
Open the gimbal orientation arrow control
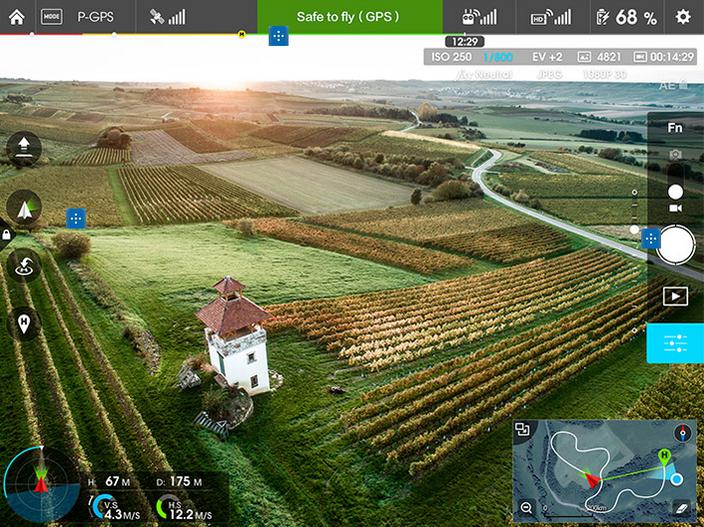[x=24, y=206]
